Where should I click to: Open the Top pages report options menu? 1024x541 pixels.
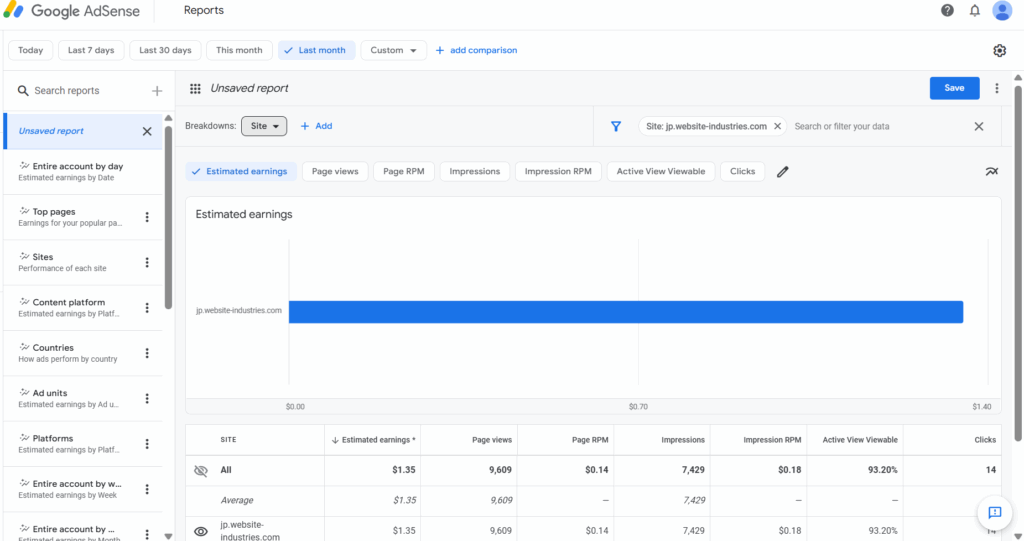[147, 217]
